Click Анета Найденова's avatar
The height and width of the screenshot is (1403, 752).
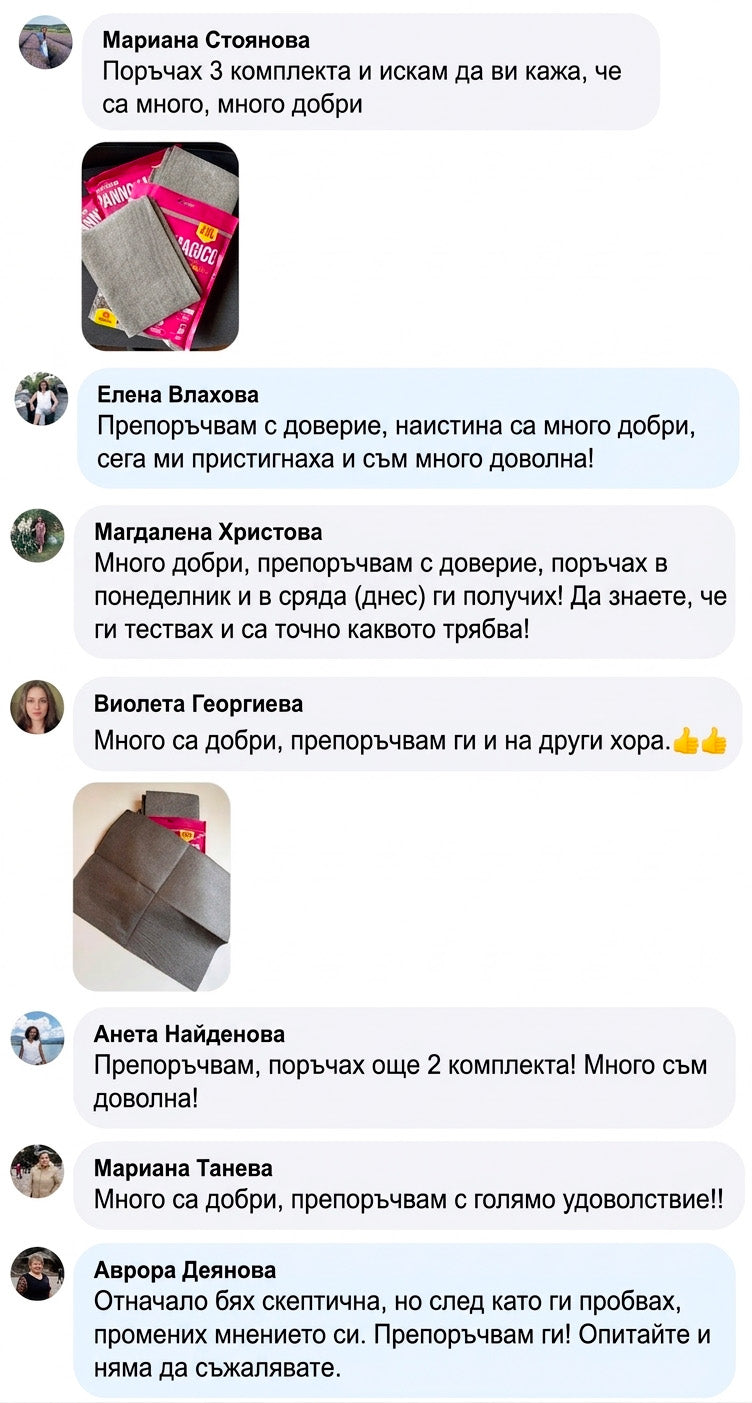(37, 1037)
